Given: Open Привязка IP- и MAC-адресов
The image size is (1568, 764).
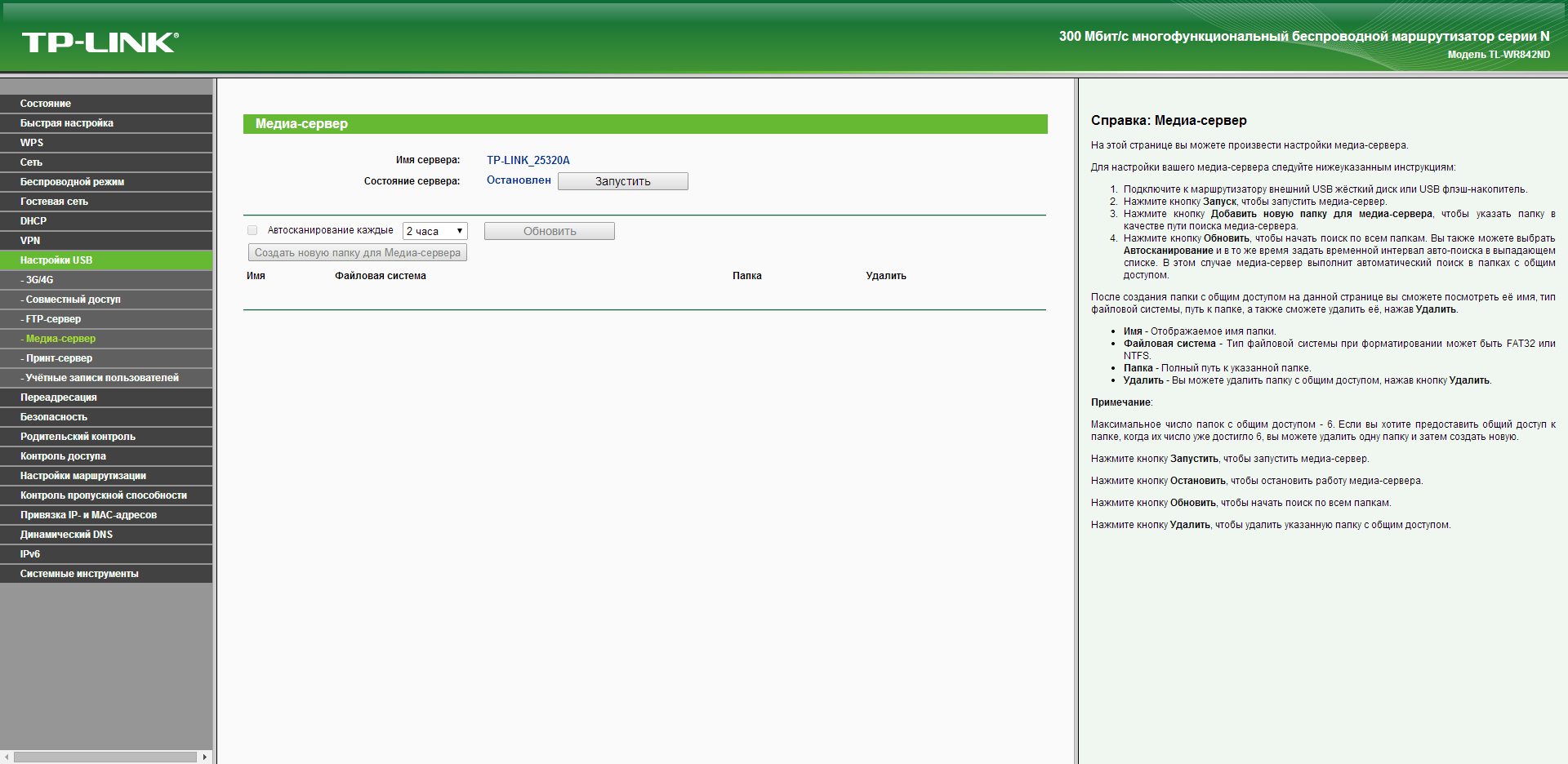Looking at the screenshot, I should [x=106, y=515].
